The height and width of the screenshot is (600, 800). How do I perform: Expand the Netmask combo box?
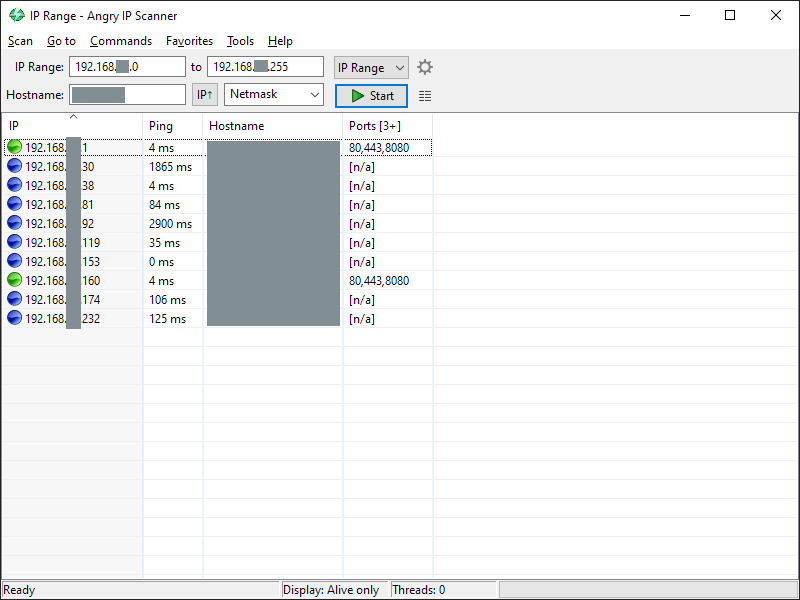[274, 94]
